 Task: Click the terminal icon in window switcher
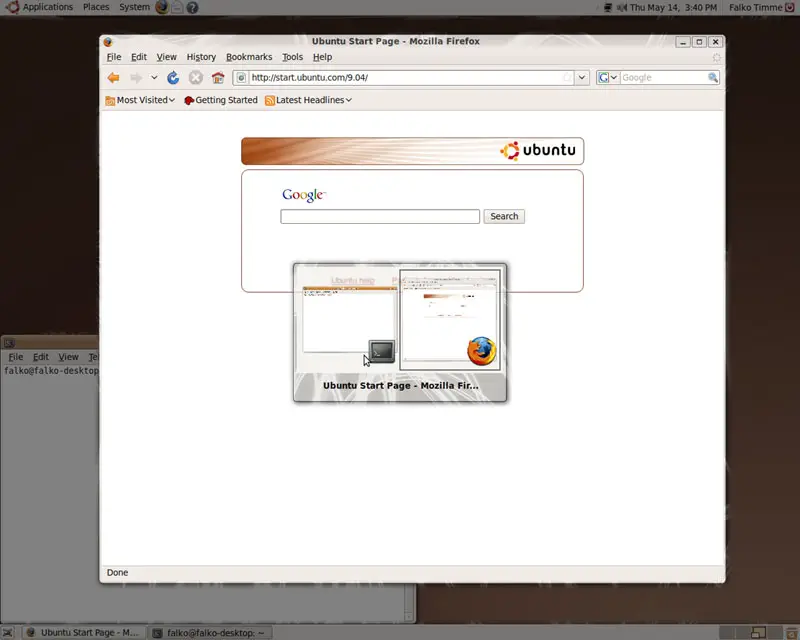(382, 351)
